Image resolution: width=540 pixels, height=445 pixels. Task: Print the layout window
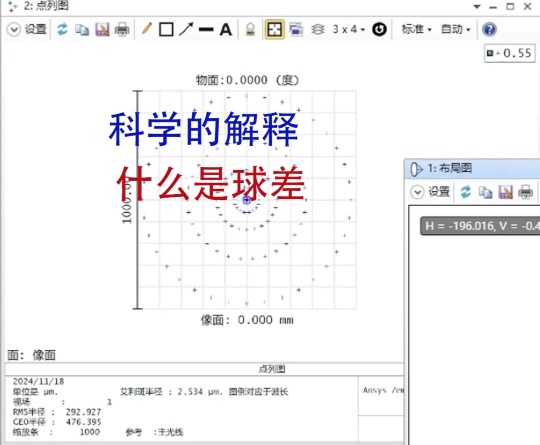[526, 192]
